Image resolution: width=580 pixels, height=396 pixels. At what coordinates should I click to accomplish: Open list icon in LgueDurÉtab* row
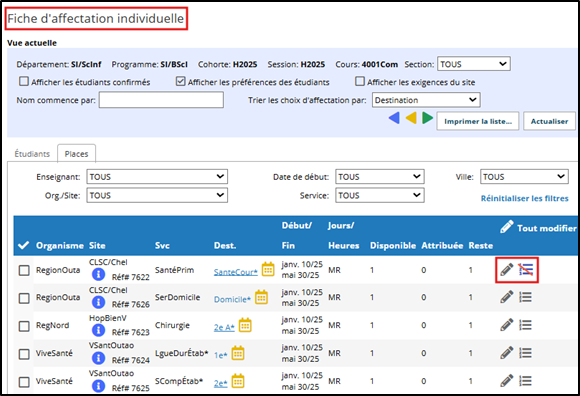(x=525, y=353)
